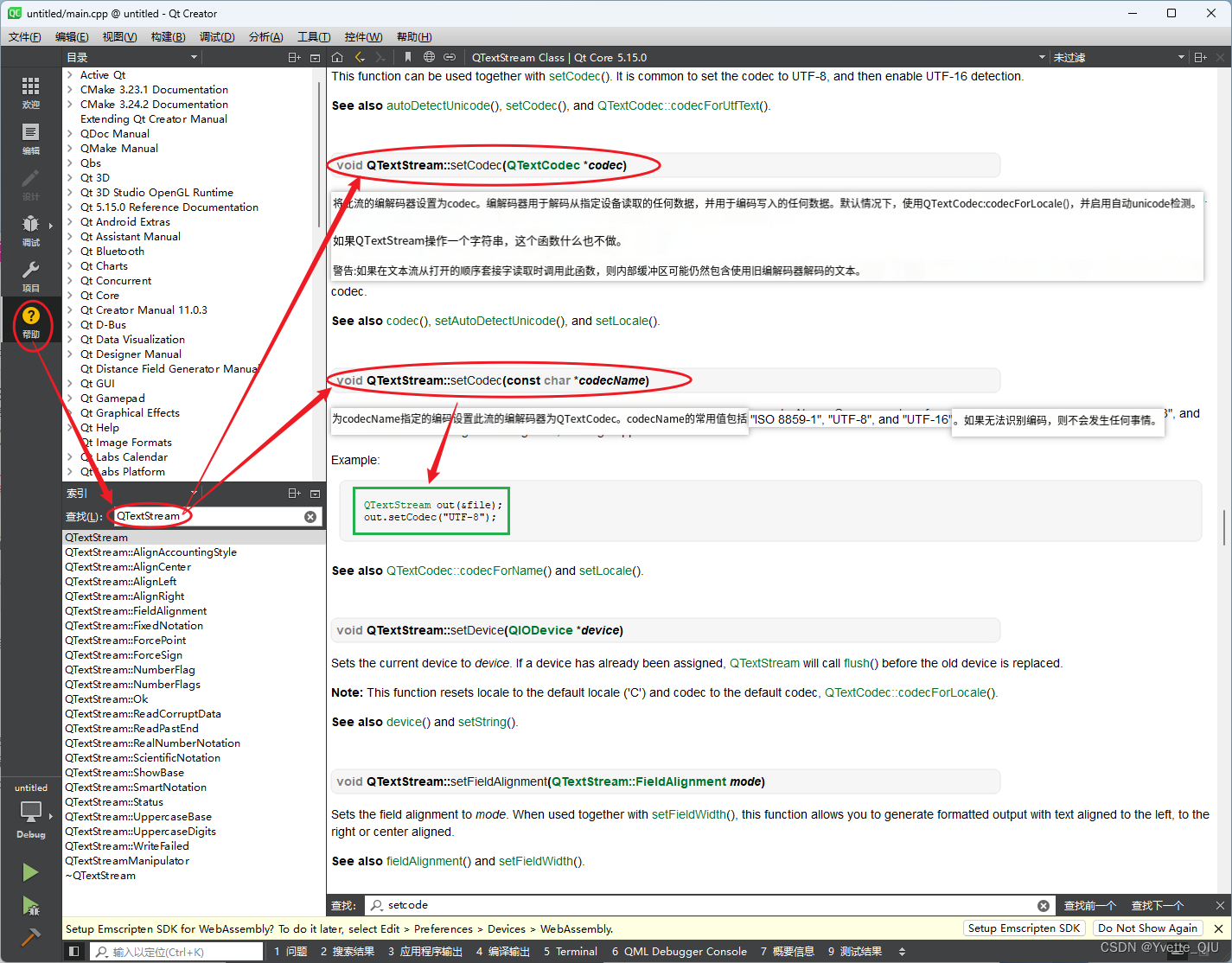Split the contents (目录) side pane
The height and width of the screenshot is (963, 1232).
tap(294, 57)
